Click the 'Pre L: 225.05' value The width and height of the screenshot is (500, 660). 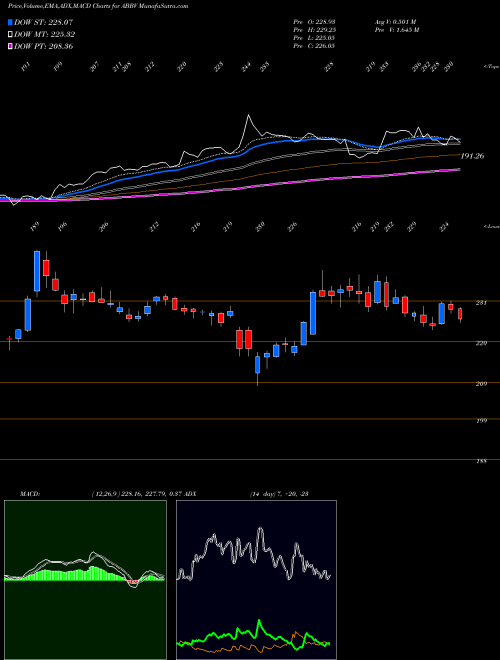click(314, 38)
